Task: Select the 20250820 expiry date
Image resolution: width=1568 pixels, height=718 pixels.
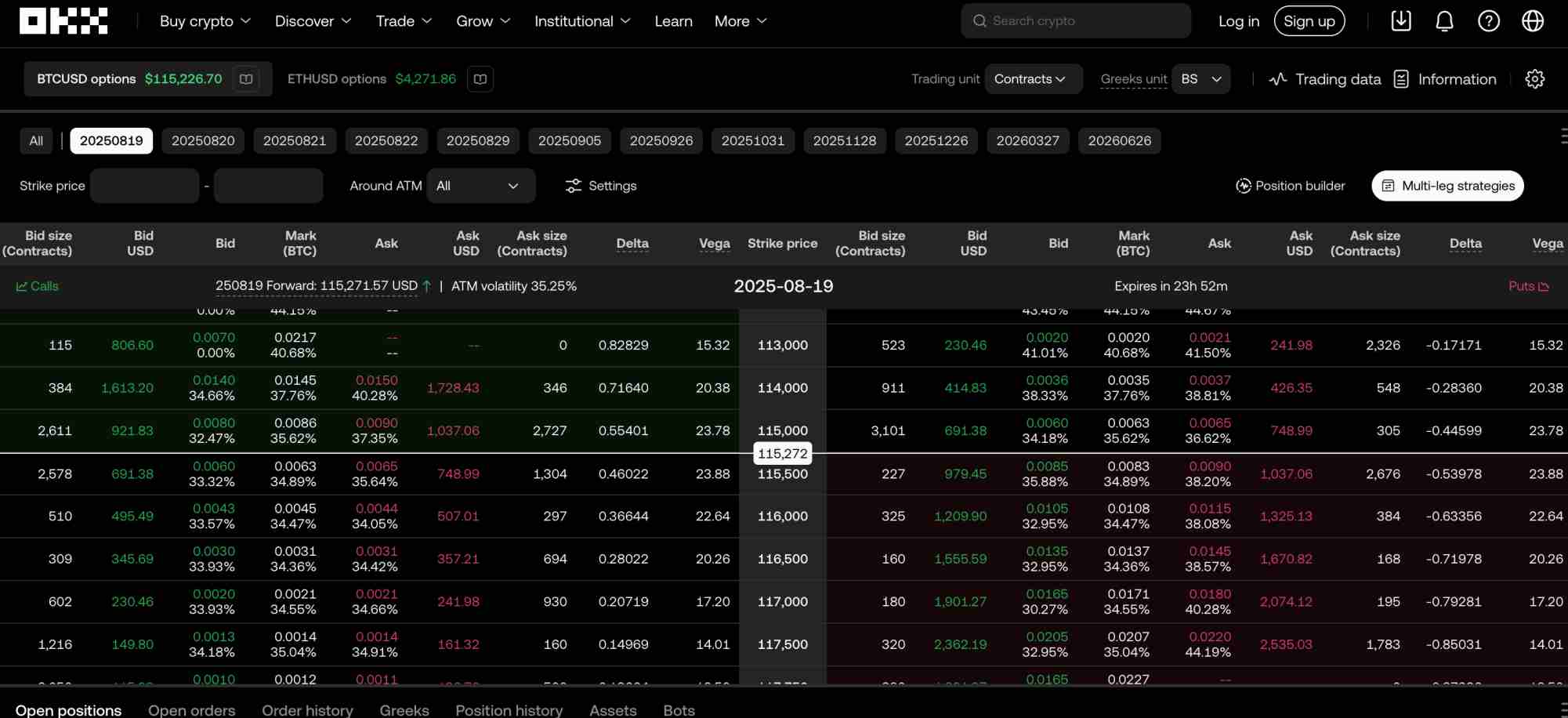Action: pyautogui.click(x=203, y=140)
